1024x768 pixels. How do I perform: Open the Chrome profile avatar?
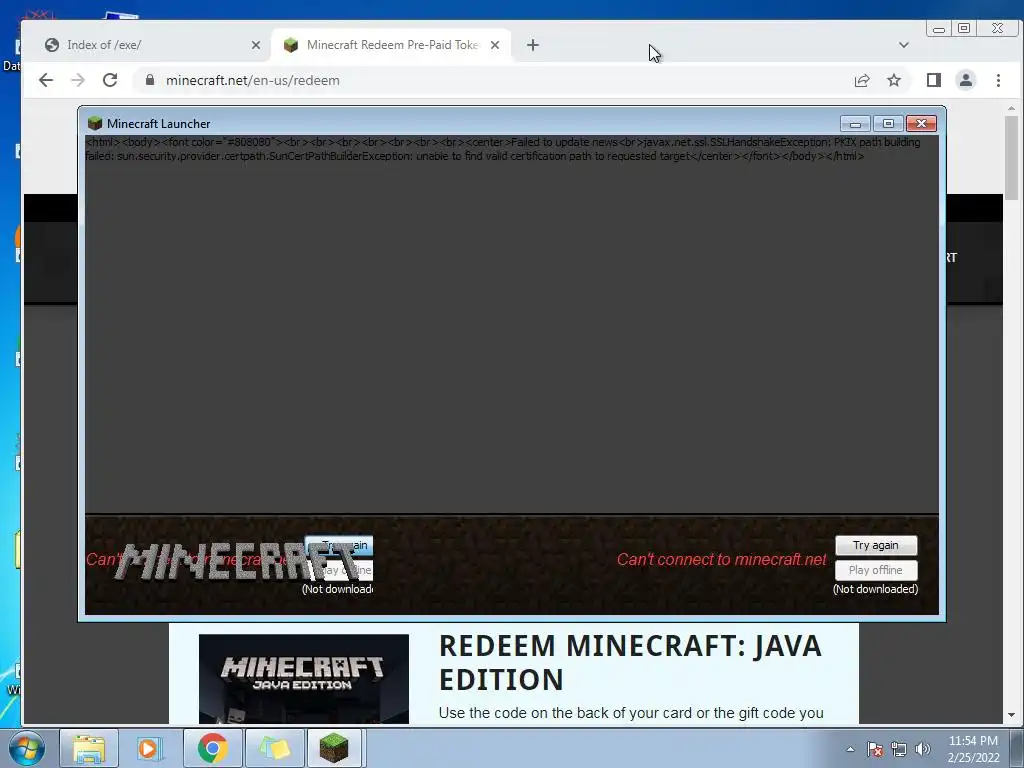coord(966,80)
